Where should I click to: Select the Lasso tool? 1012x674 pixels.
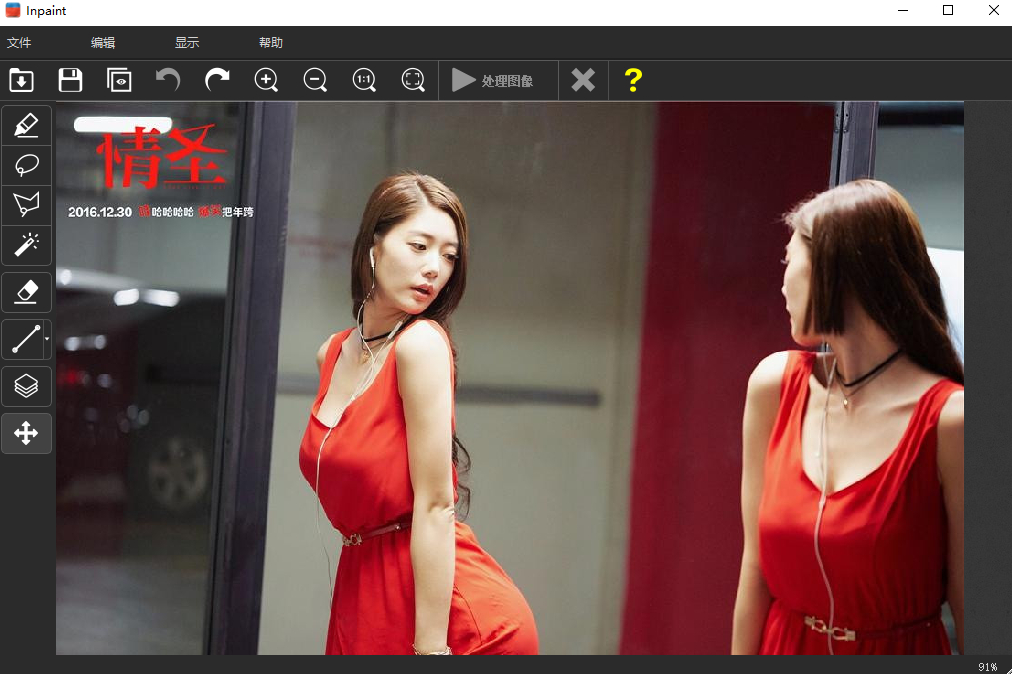point(26,165)
